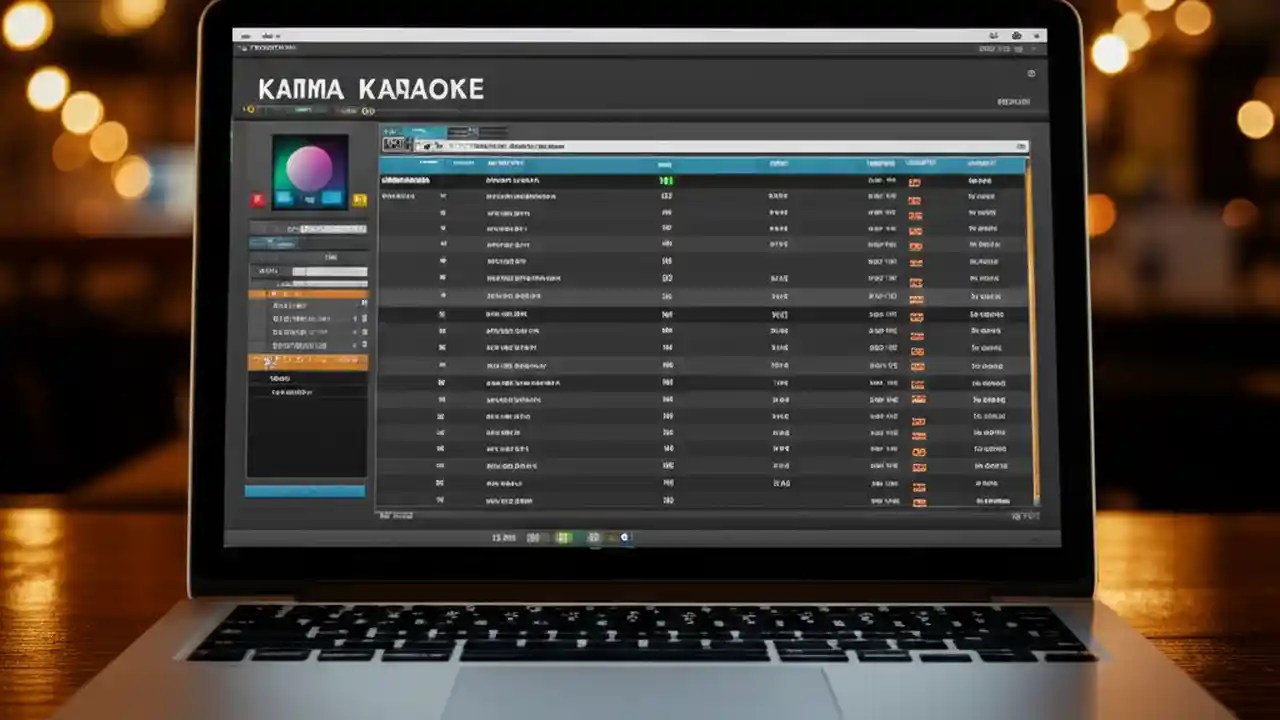Expand the dropdown at far right of search bar
The height and width of the screenshot is (720, 1280).
(x=1021, y=144)
